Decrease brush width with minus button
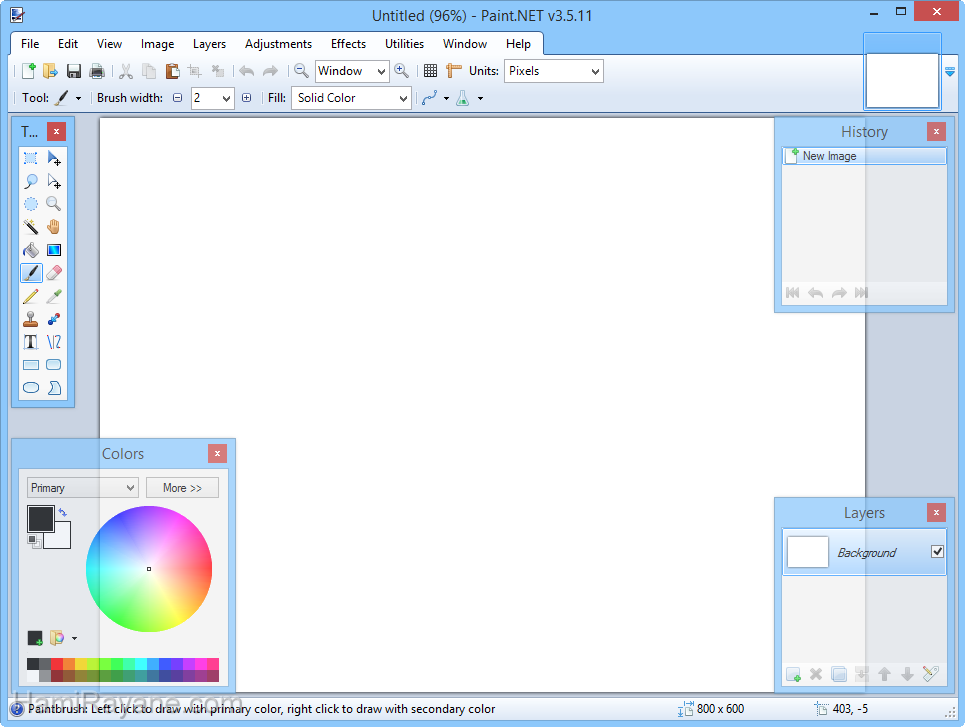 tap(177, 98)
